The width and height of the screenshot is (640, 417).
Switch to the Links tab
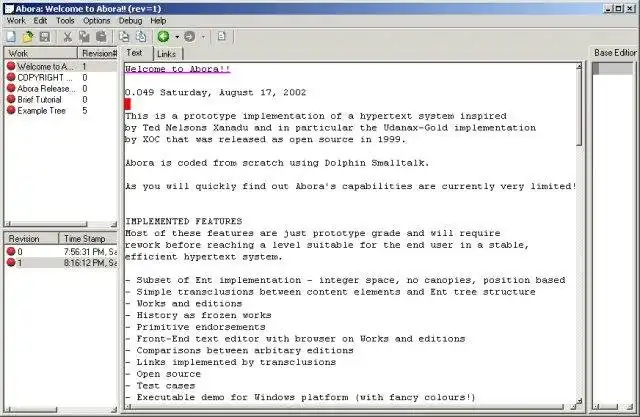tap(167, 54)
